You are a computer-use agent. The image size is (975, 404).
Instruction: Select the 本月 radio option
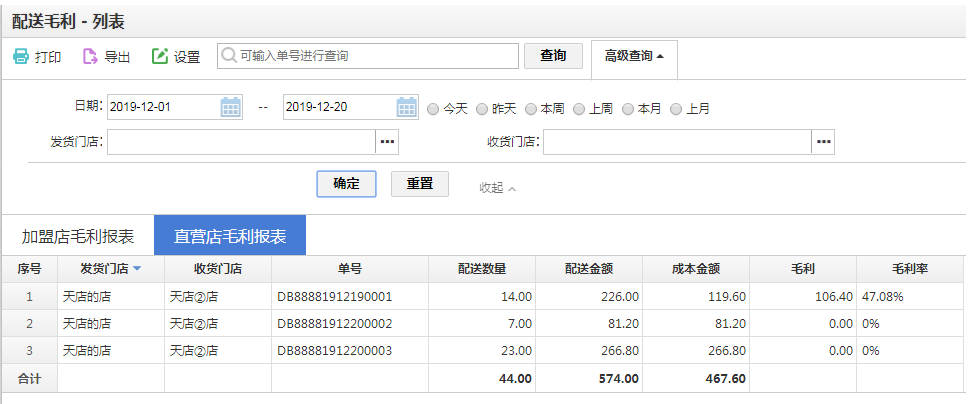(628, 109)
